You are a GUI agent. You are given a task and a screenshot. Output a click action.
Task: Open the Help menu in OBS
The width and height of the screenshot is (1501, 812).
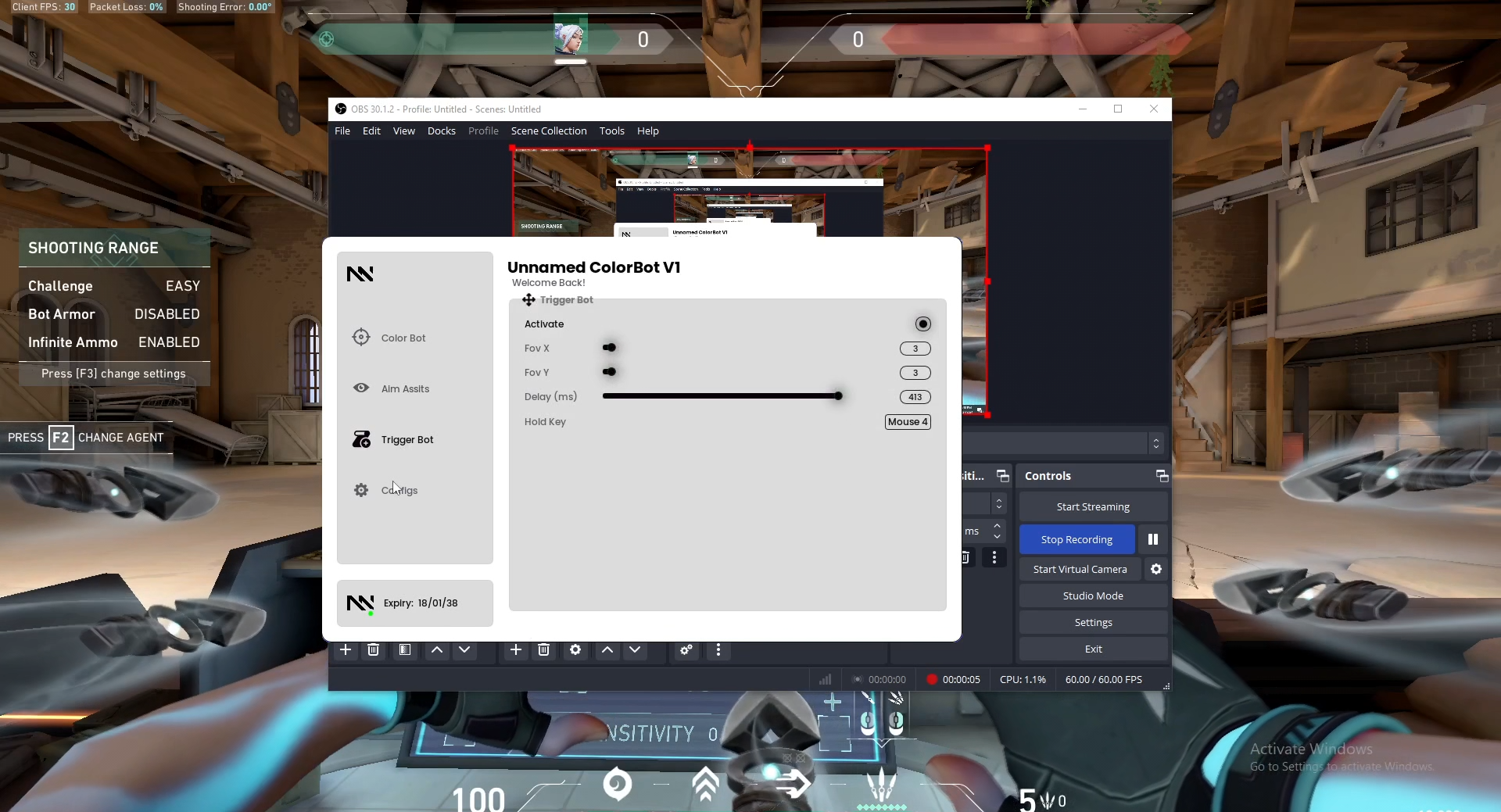coord(648,131)
